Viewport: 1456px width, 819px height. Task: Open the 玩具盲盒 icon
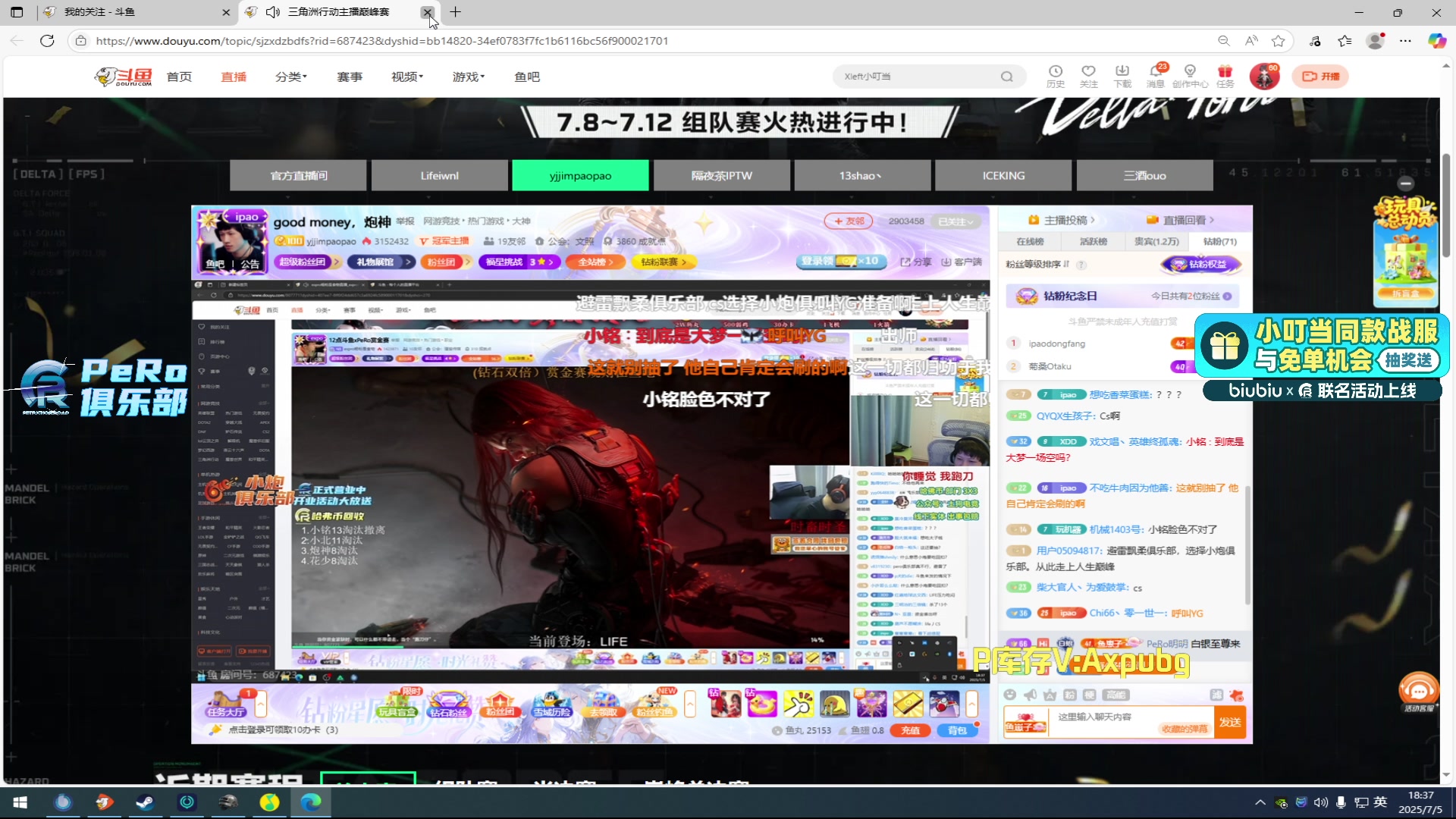pos(397,704)
